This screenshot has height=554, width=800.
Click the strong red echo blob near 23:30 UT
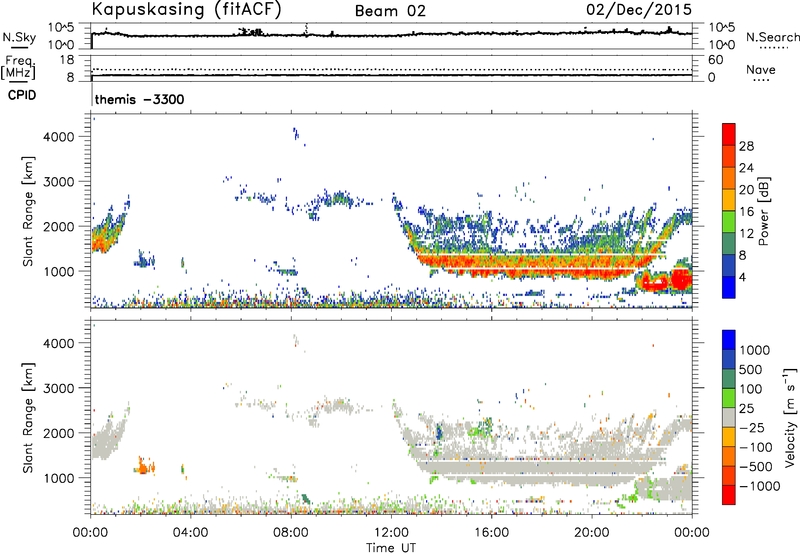(x=681, y=280)
